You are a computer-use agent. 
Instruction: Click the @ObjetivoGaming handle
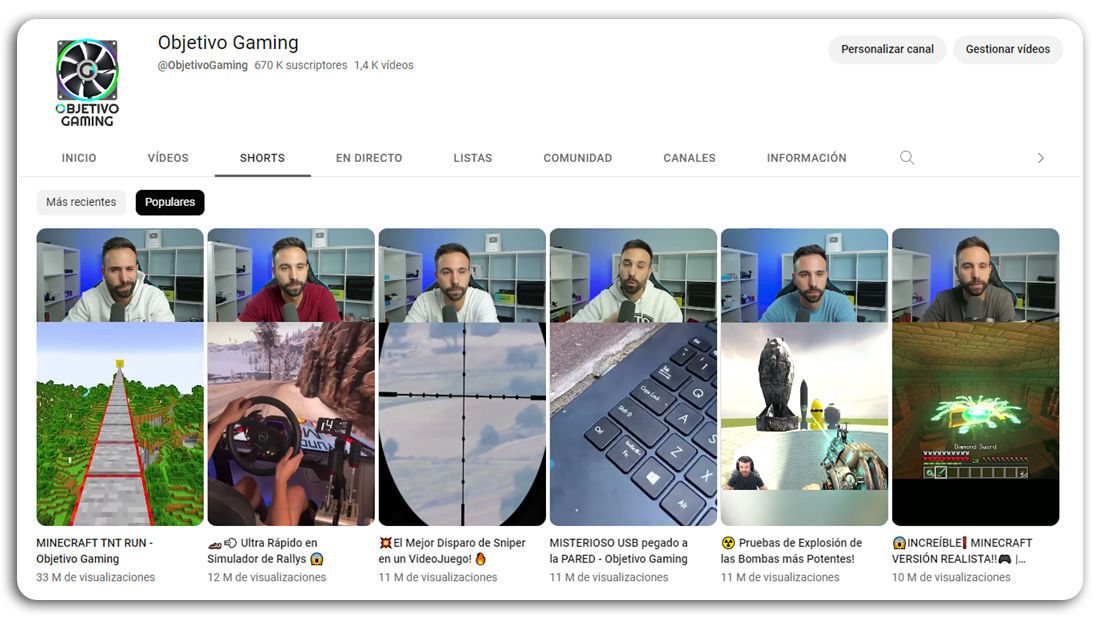203,65
